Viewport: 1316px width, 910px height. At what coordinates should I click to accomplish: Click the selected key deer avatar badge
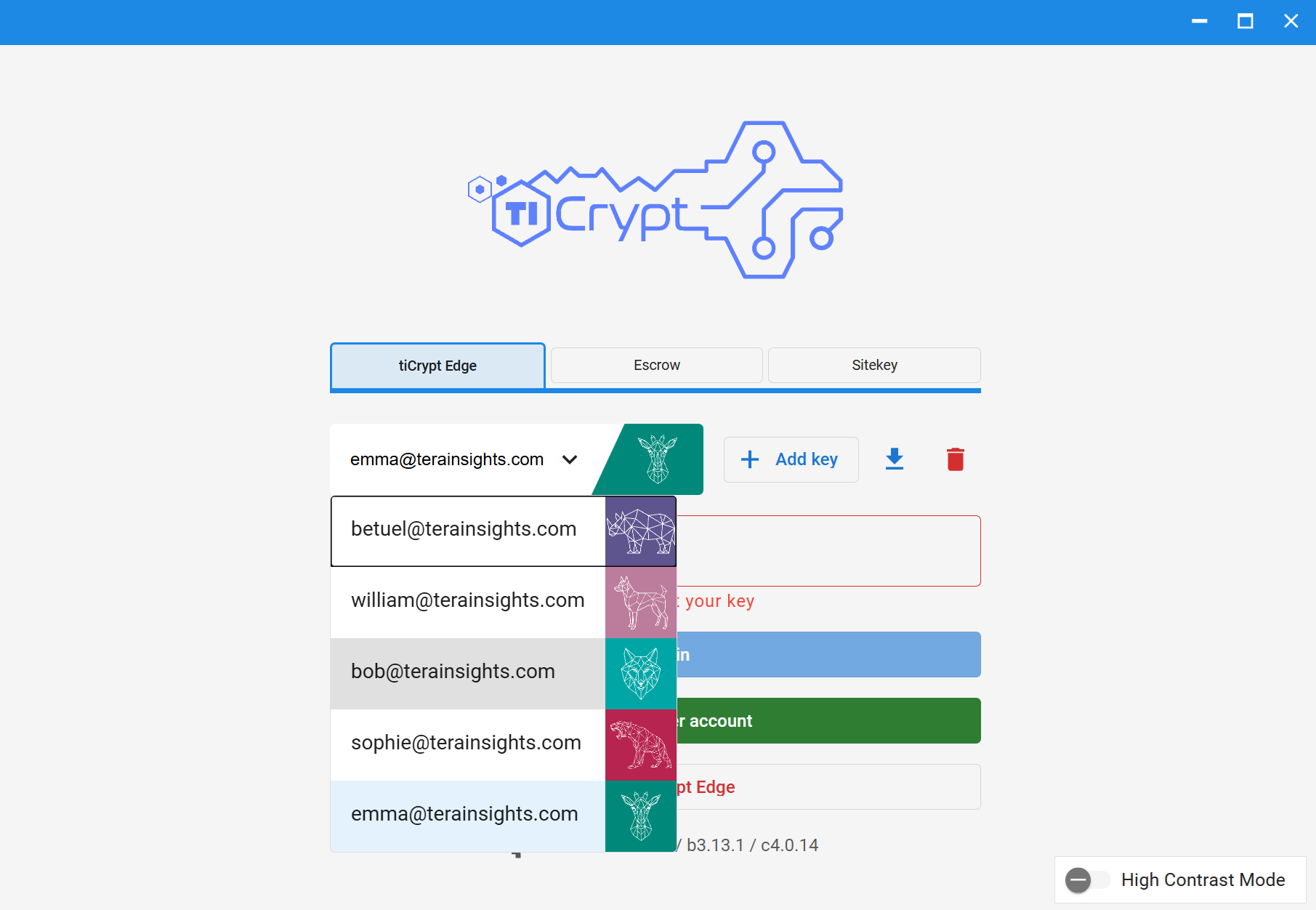(x=657, y=459)
